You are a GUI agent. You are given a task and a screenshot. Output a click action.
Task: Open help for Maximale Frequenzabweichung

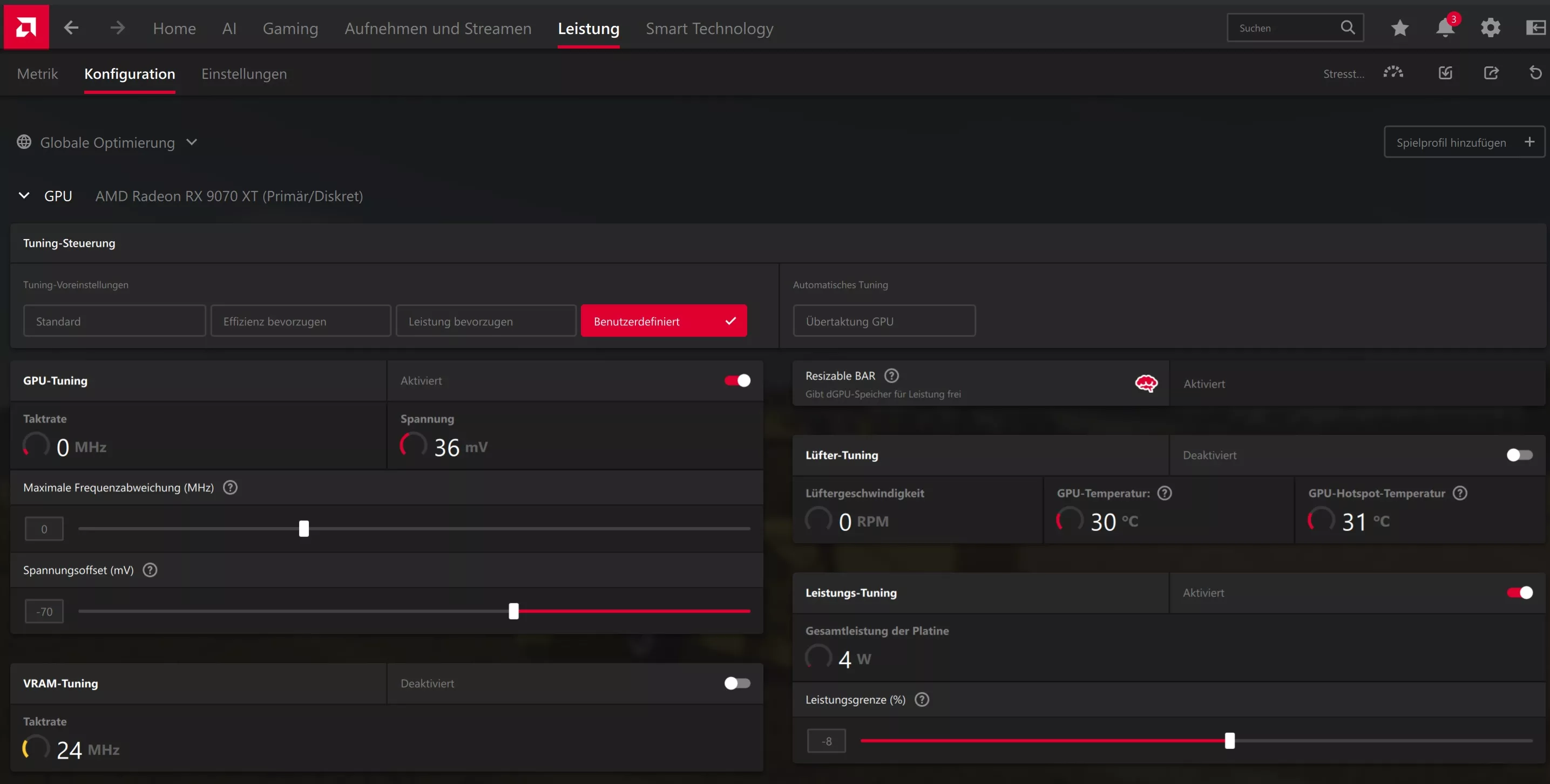tap(230, 488)
